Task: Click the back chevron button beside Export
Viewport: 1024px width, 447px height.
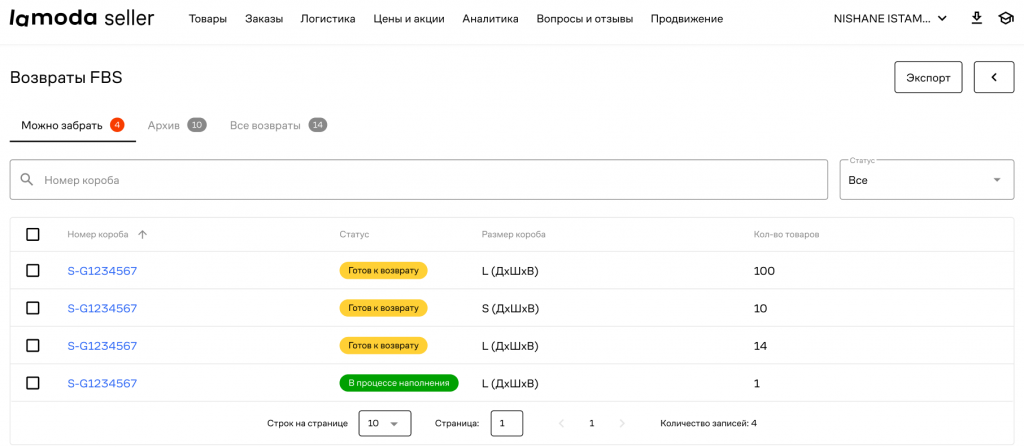Action: [x=993, y=77]
